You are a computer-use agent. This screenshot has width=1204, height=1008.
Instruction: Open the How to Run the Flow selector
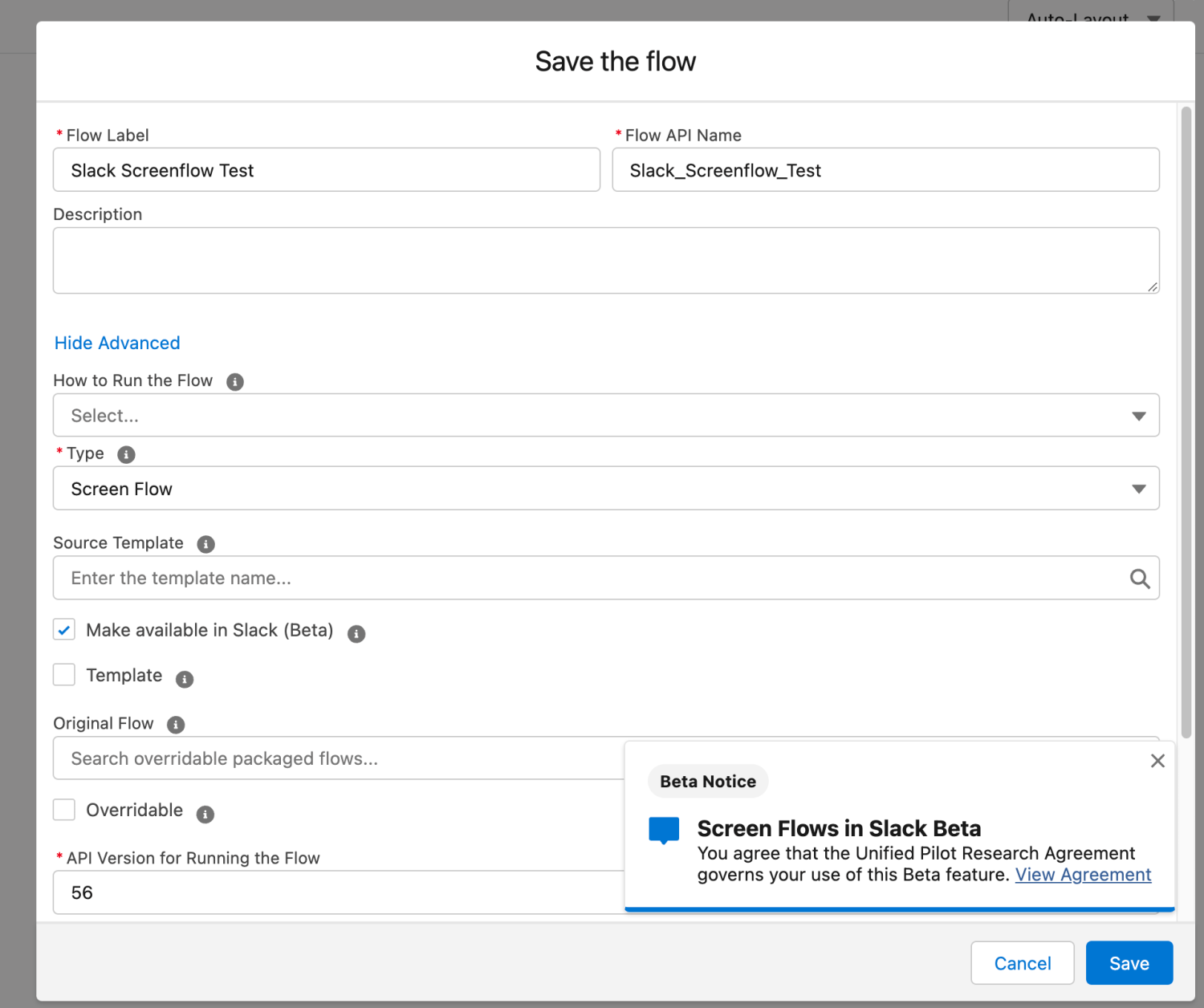click(x=606, y=415)
